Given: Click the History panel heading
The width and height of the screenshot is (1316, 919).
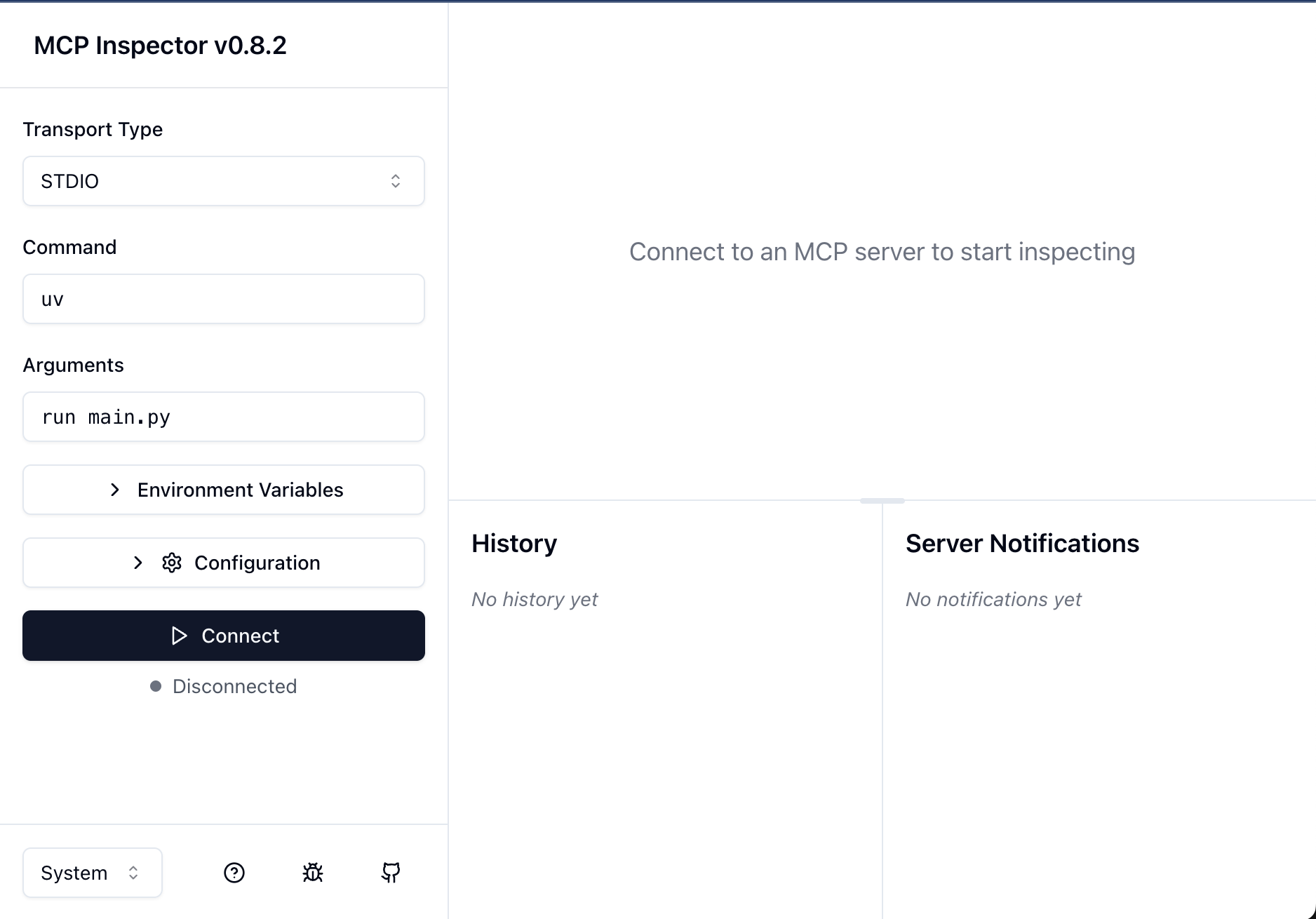Looking at the screenshot, I should coord(514,544).
